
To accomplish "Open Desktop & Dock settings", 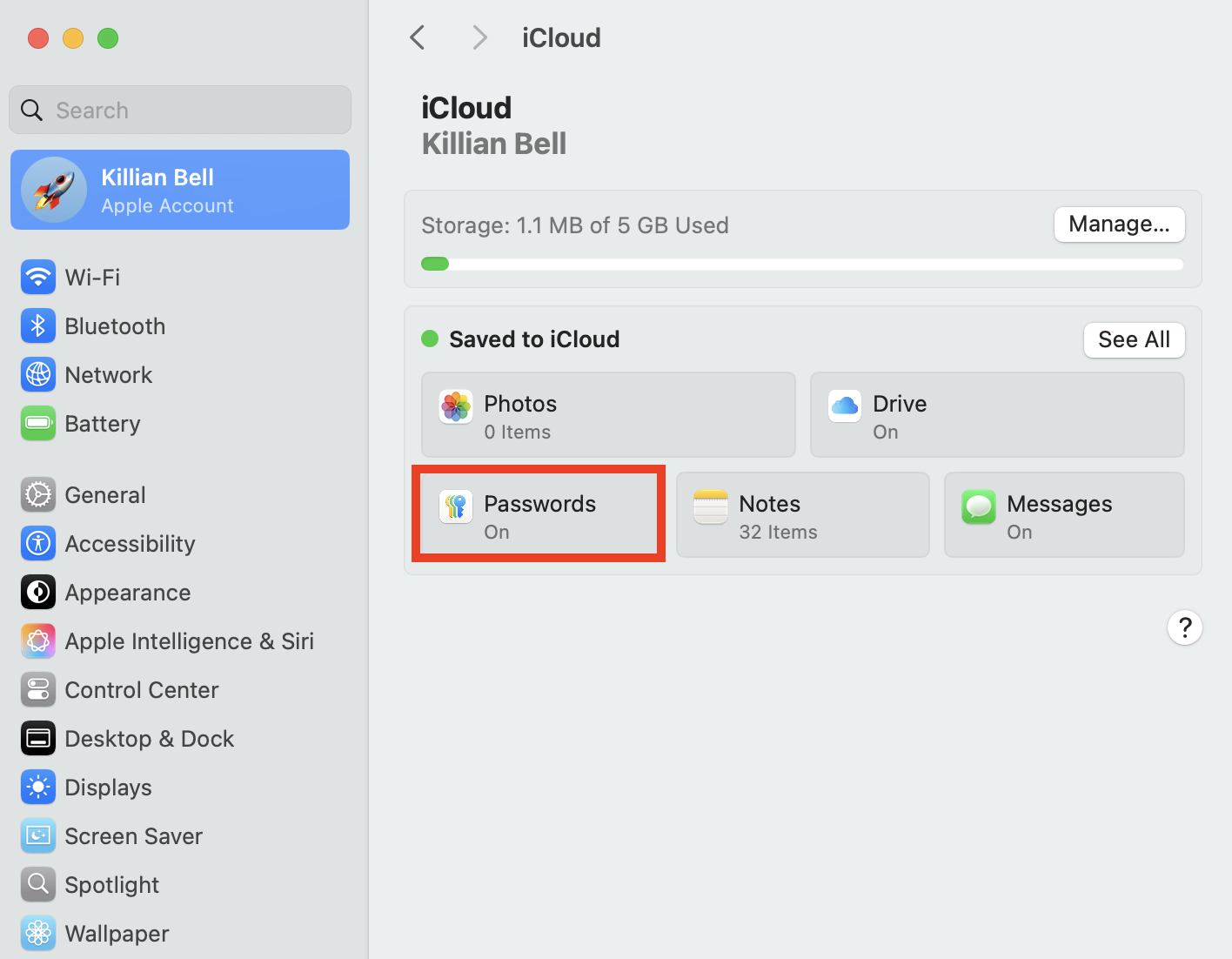I will pyautogui.click(x=37, y=738).
